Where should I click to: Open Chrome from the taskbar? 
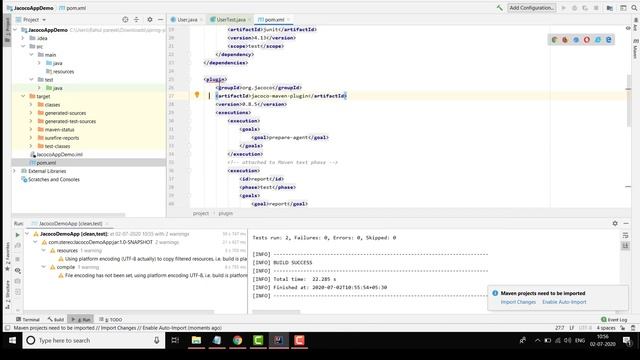238,340
